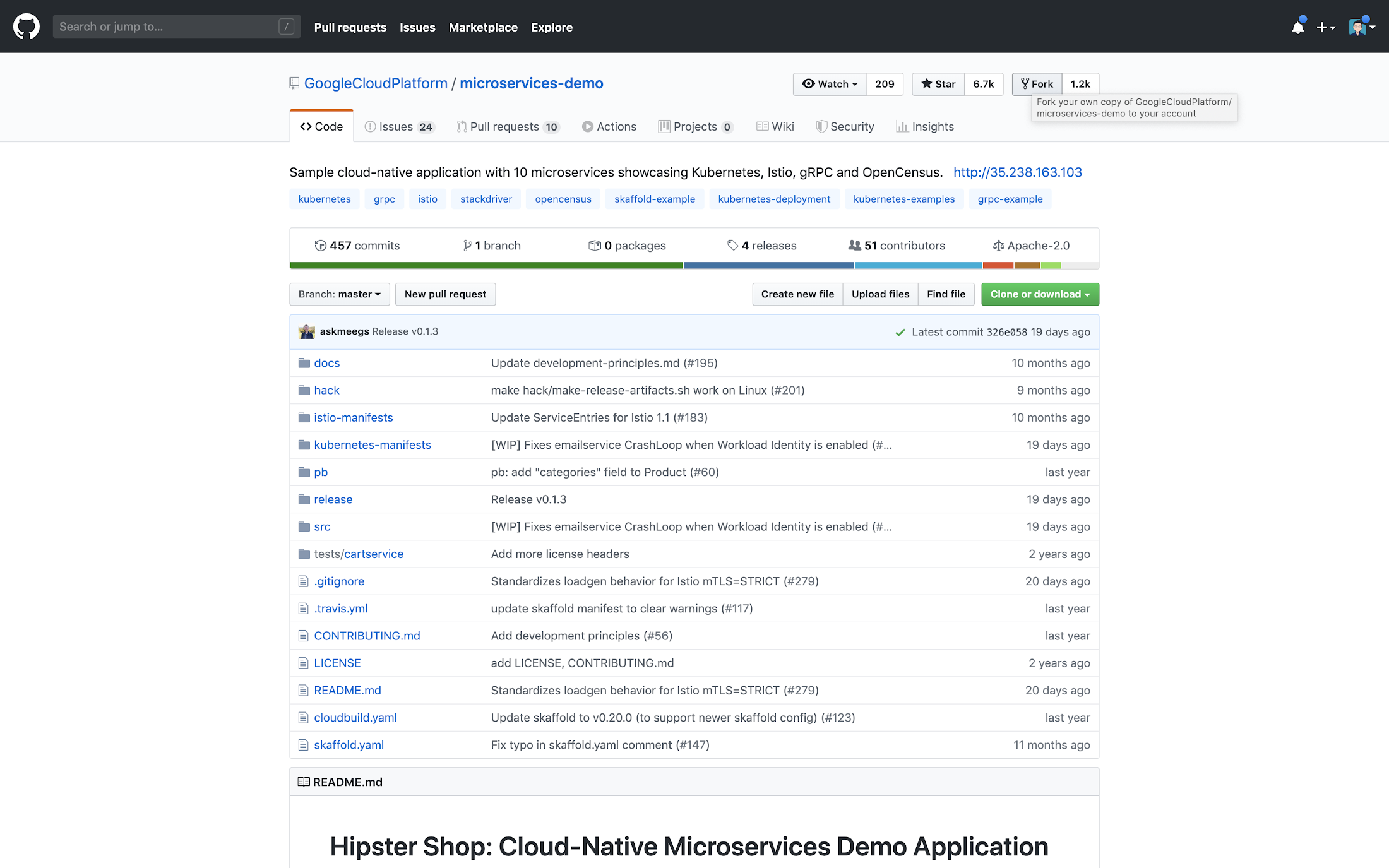1389x868 pixels.
Task: Click the Upload files button
Action: (x=880, y=294)
